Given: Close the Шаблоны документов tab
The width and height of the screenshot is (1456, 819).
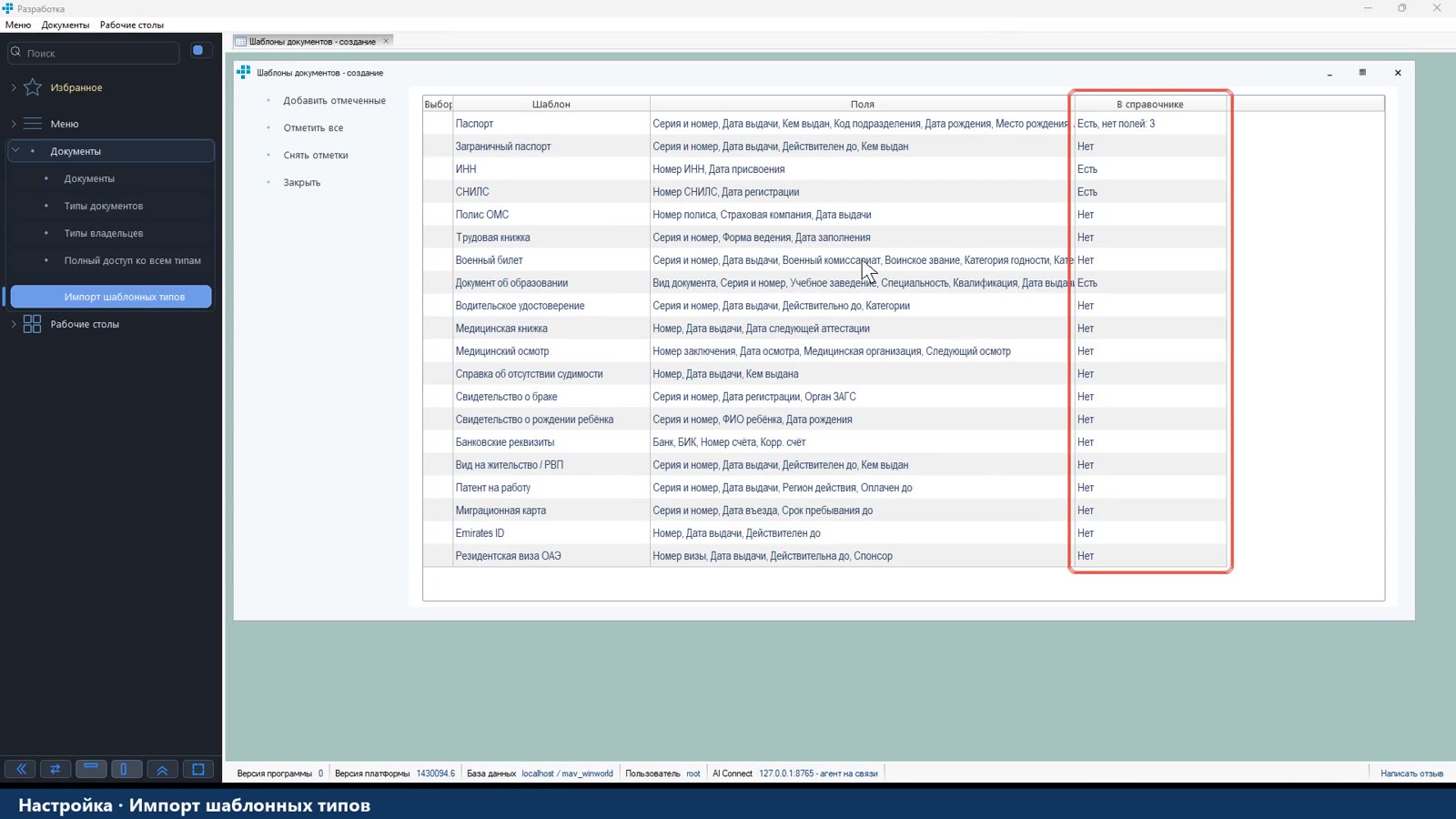Looking at the screenshot, I should point(386,41).
